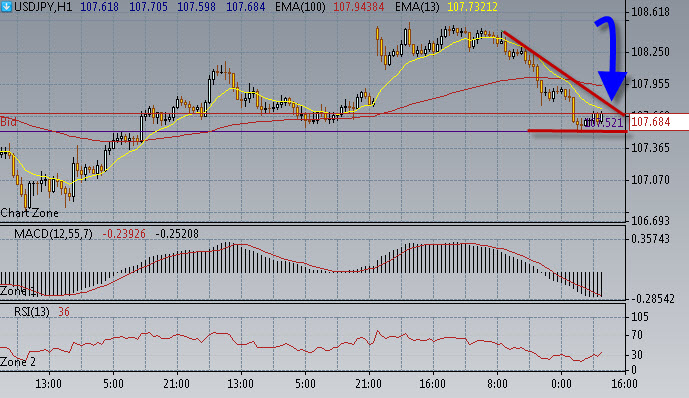
Task: Select the USDJPY,H1 symbol label
Action: pos(43,7)
